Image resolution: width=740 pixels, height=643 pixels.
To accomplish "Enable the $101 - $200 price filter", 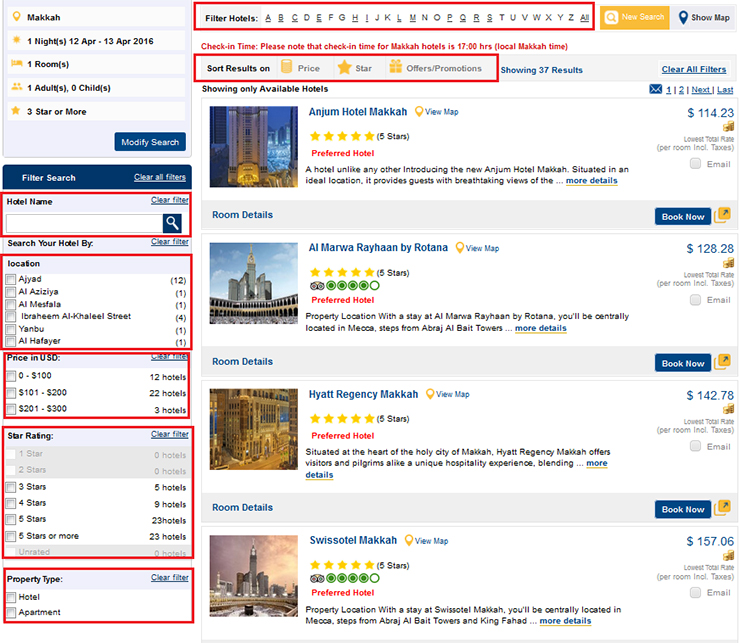I will pyautogui.click(x=11, y=393).
